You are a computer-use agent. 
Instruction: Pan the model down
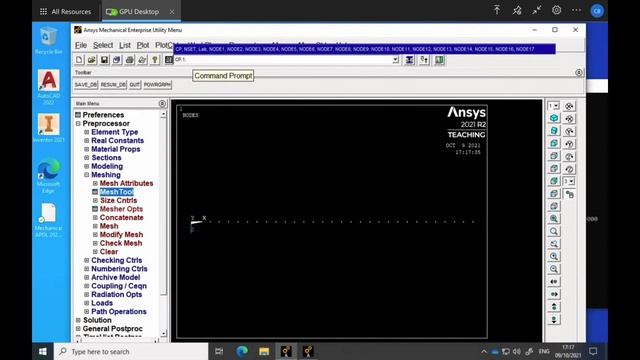point(554,320)
